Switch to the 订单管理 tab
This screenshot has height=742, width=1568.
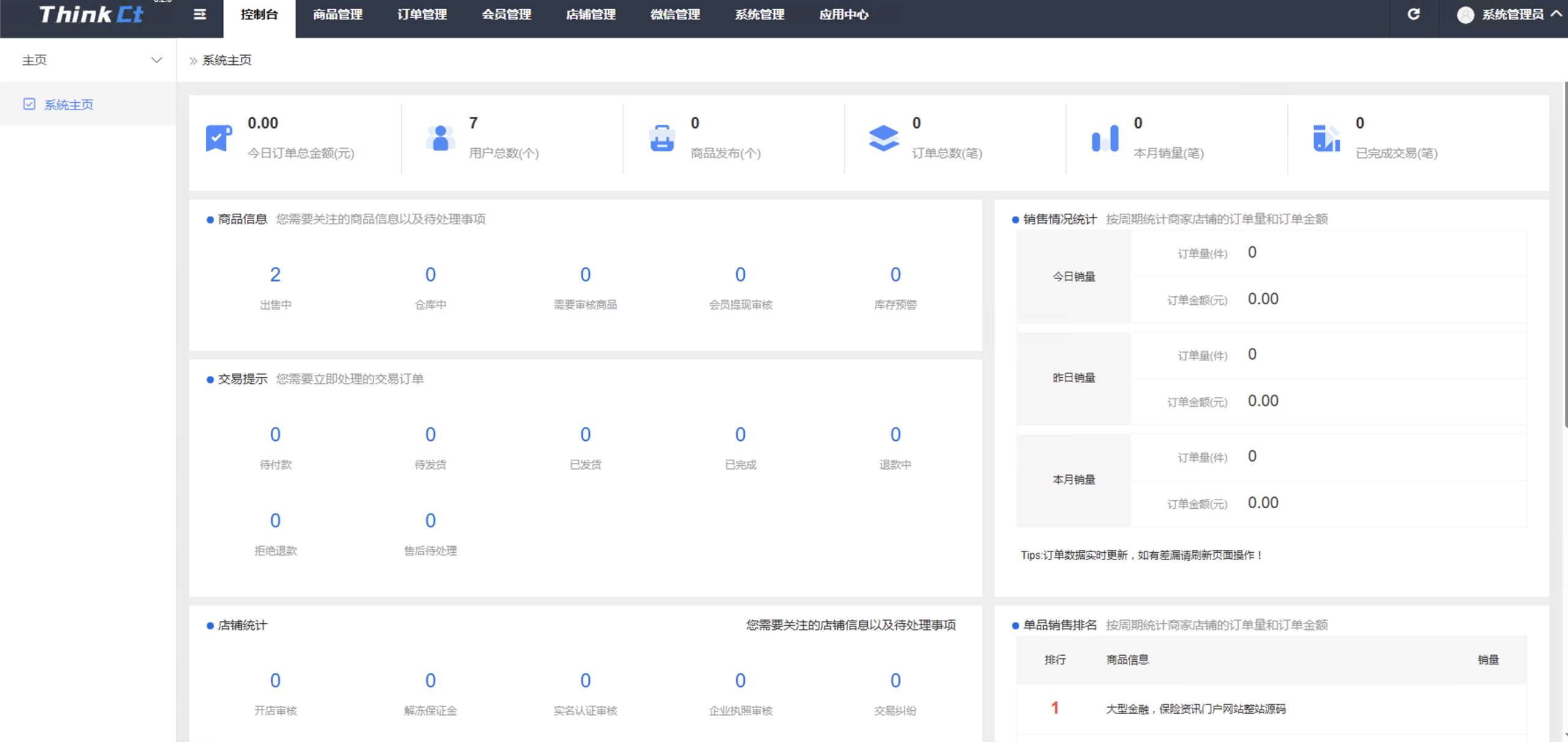pyautogui.click(x=422, y=15)
